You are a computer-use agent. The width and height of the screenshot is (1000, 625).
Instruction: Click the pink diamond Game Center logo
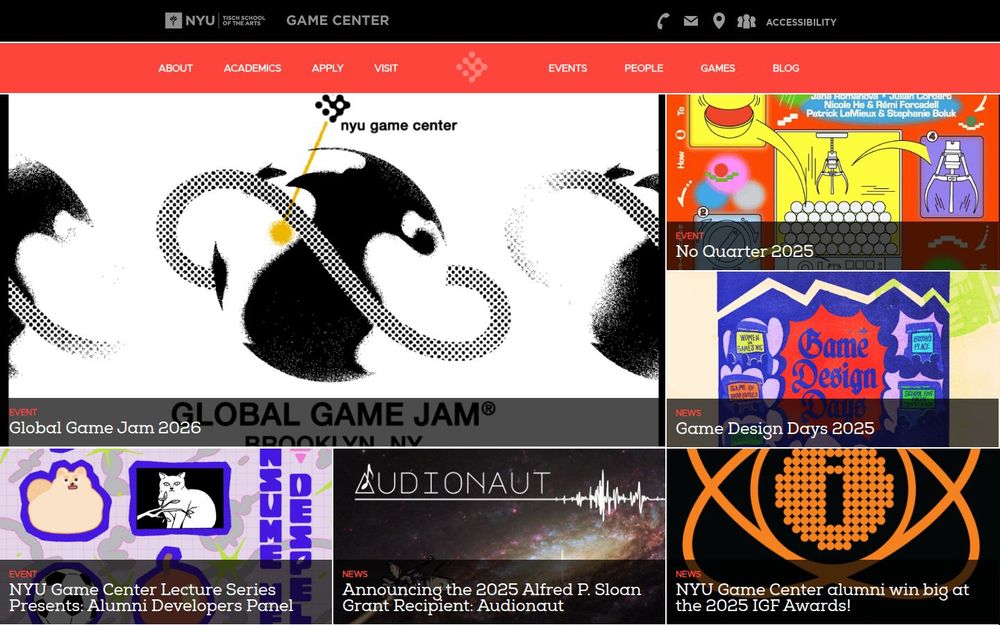pyautogui.click(x=472, y=67)
